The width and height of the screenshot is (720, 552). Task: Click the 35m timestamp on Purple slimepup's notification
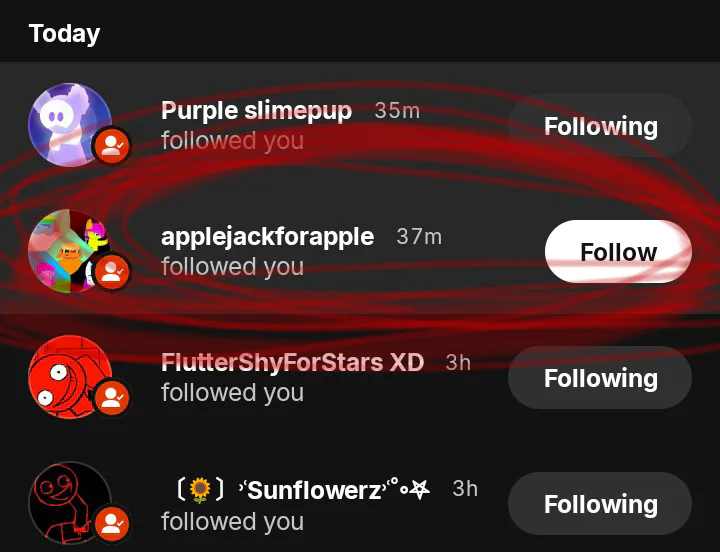coord(397,111)
